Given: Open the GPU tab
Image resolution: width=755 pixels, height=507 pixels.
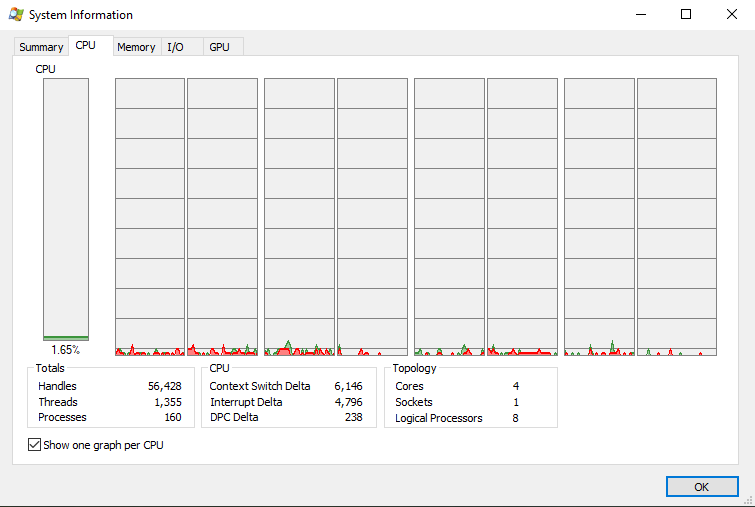Looking at the screenshot, I should 219,47.
